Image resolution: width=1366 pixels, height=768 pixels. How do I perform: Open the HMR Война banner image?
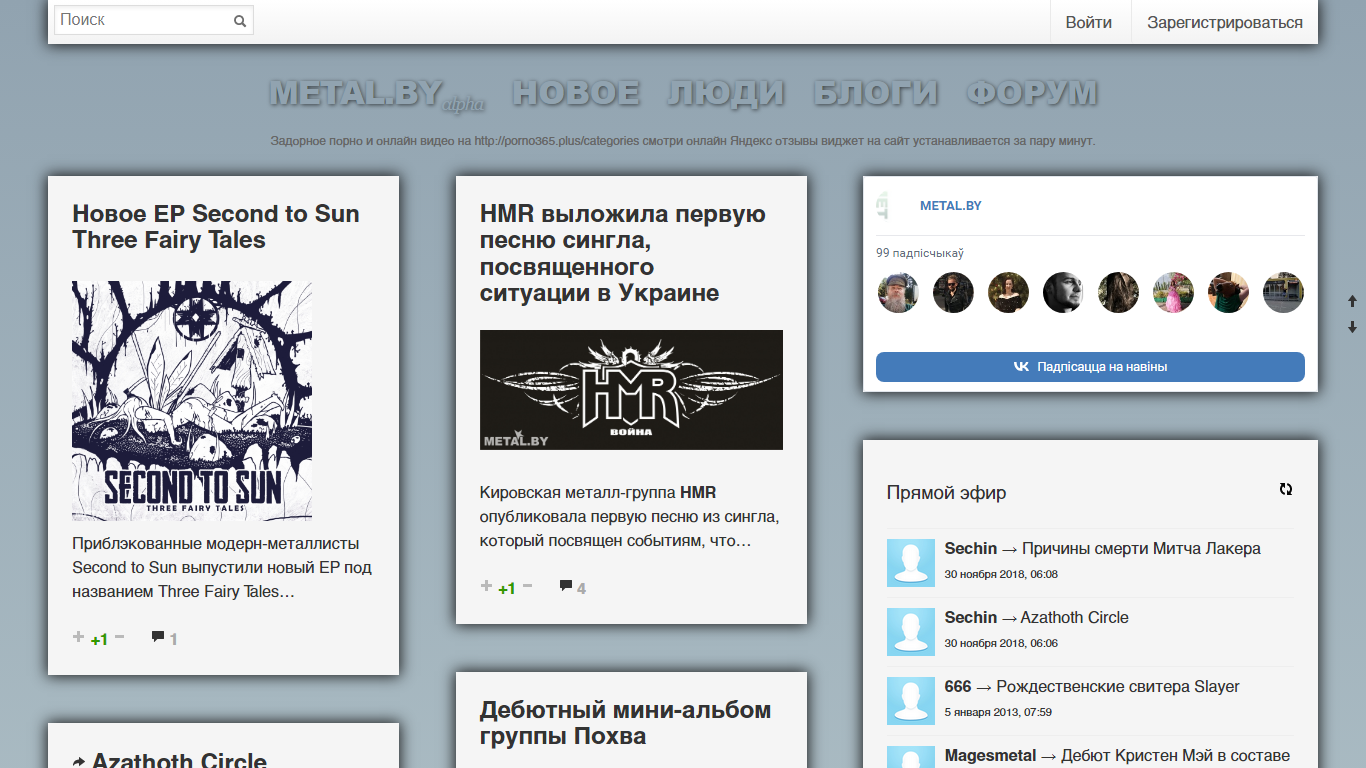pos(631,390)
